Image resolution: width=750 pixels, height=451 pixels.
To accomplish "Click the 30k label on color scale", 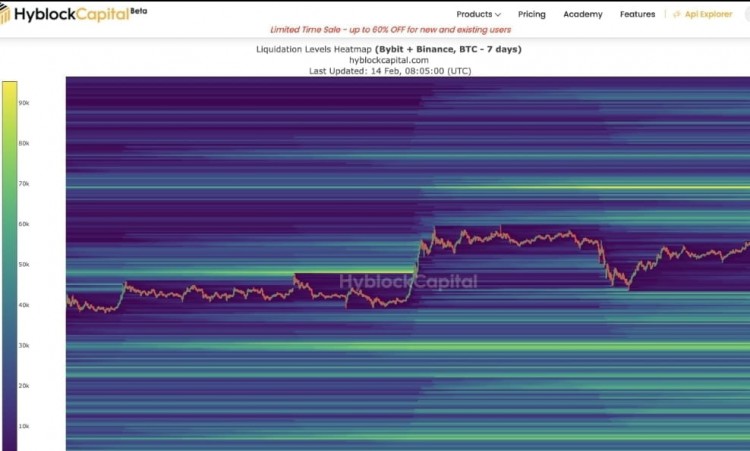I will coord(24,345).
